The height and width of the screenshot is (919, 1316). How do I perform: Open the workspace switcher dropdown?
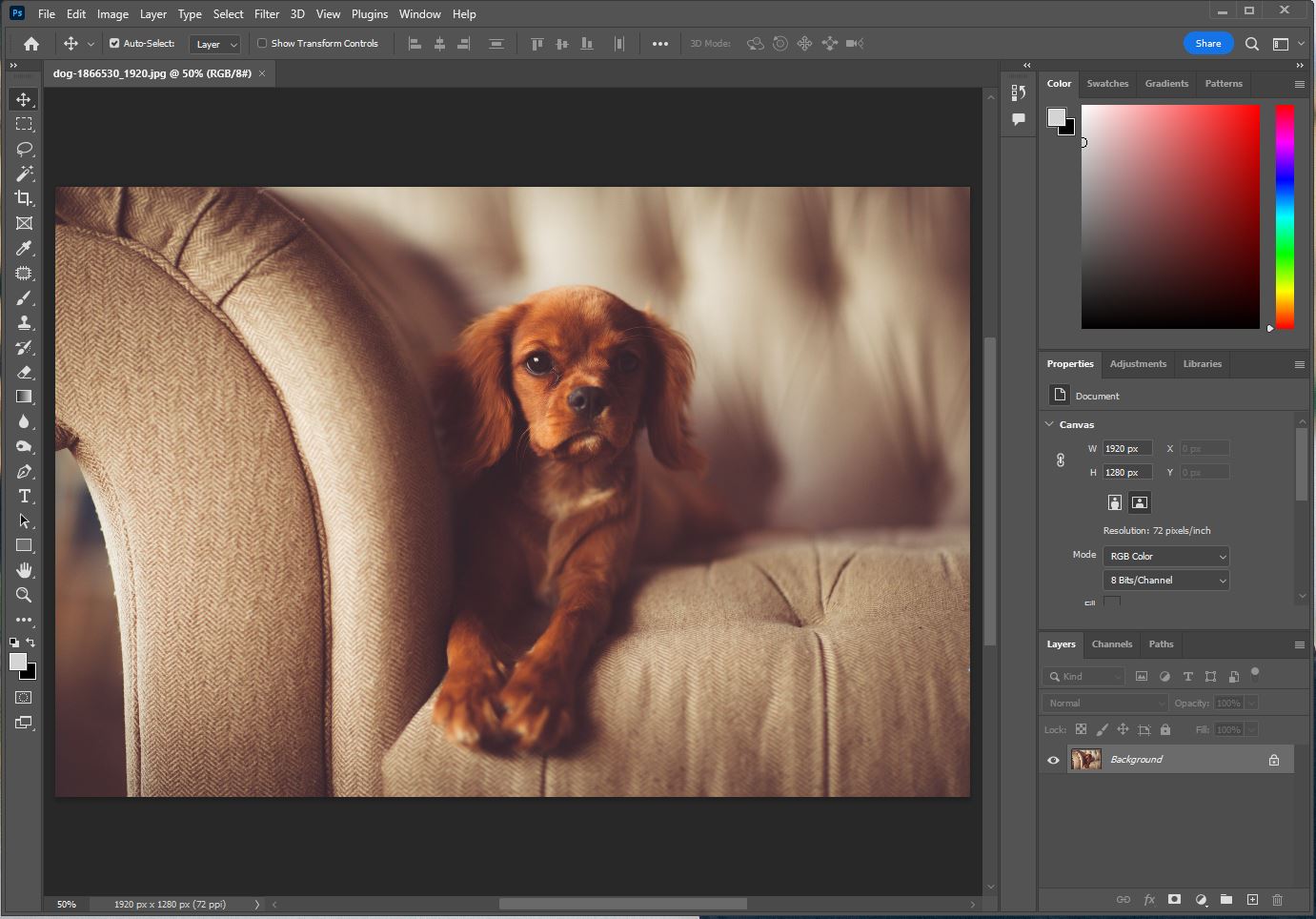pyautogui.click(x=1286, y=44)
